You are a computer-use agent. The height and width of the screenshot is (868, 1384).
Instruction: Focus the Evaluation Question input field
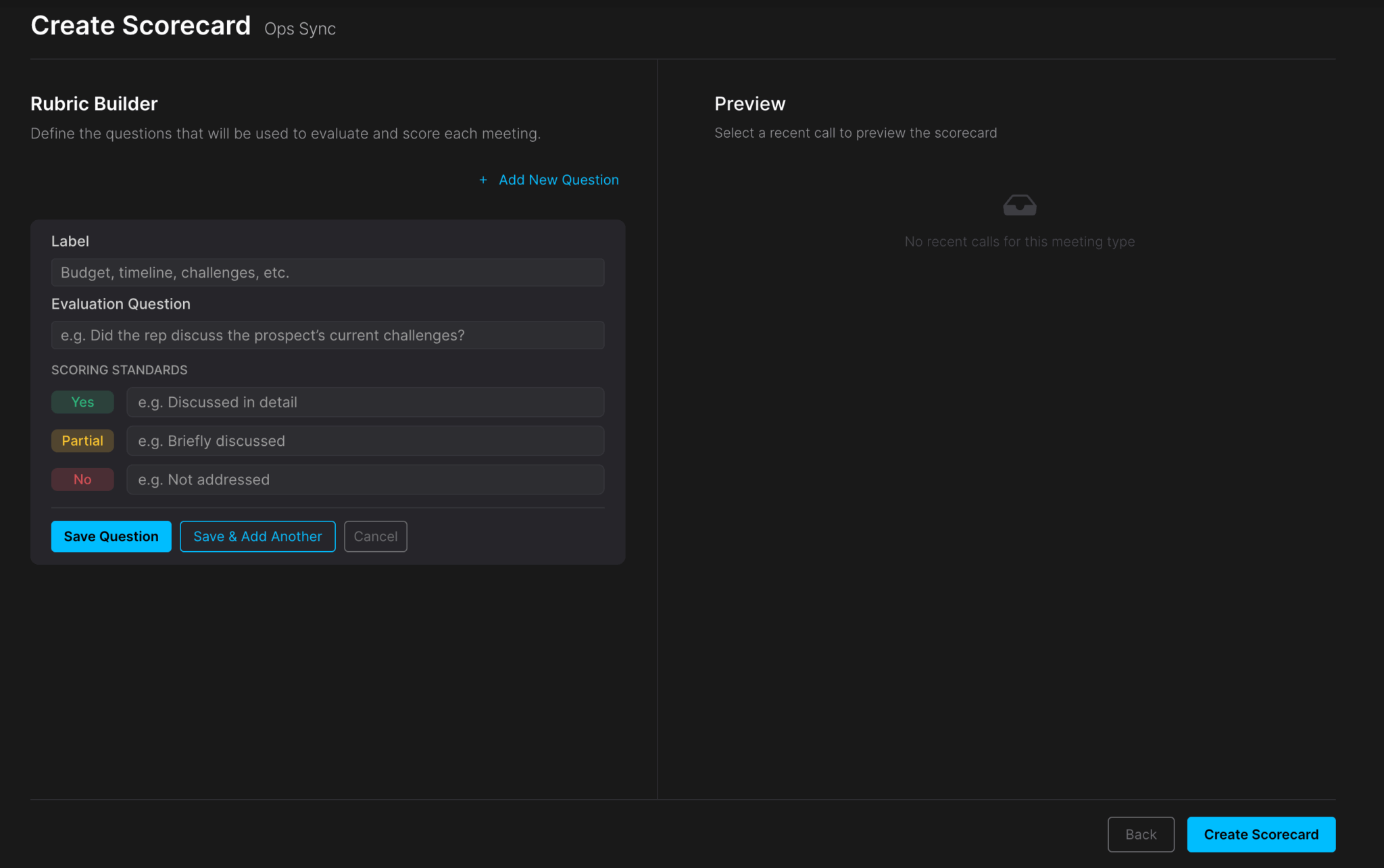327,336
